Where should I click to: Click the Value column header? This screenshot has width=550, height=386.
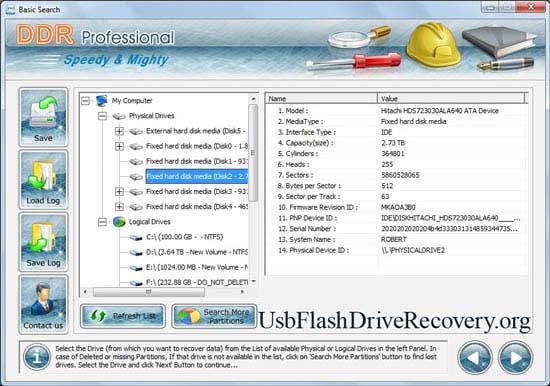[451, 99]
